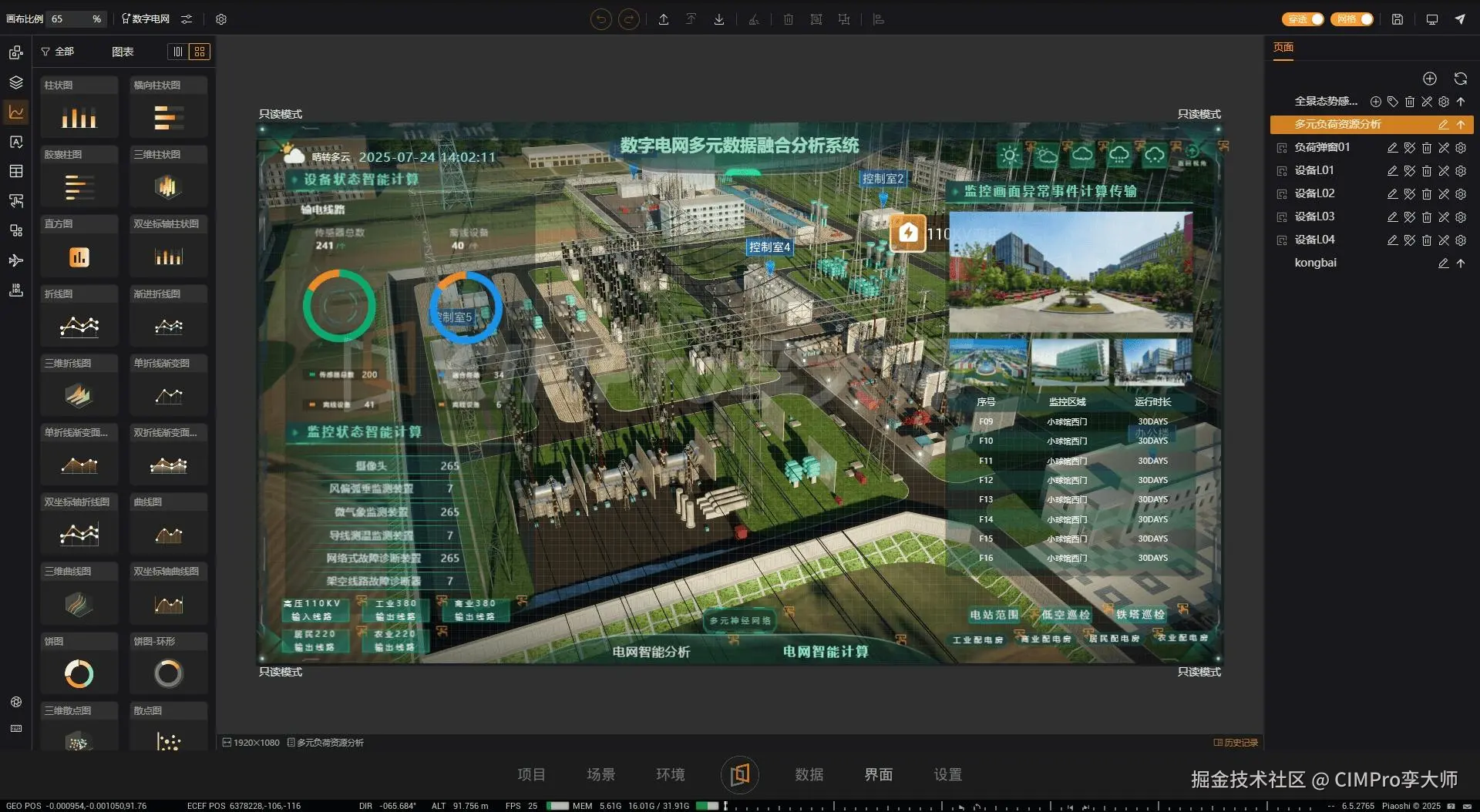Click the 铁塔巡检 button in canvas
Image resolution: width=1480 pixels, height=812 pixels.
[x=1141, y=615]
